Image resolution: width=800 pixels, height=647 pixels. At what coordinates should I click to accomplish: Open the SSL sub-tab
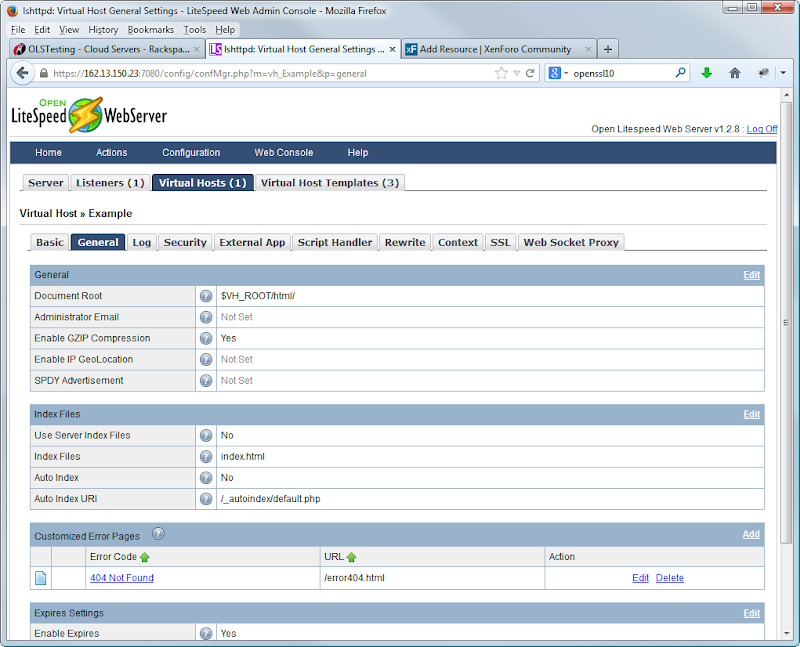(x=500, y=242)
